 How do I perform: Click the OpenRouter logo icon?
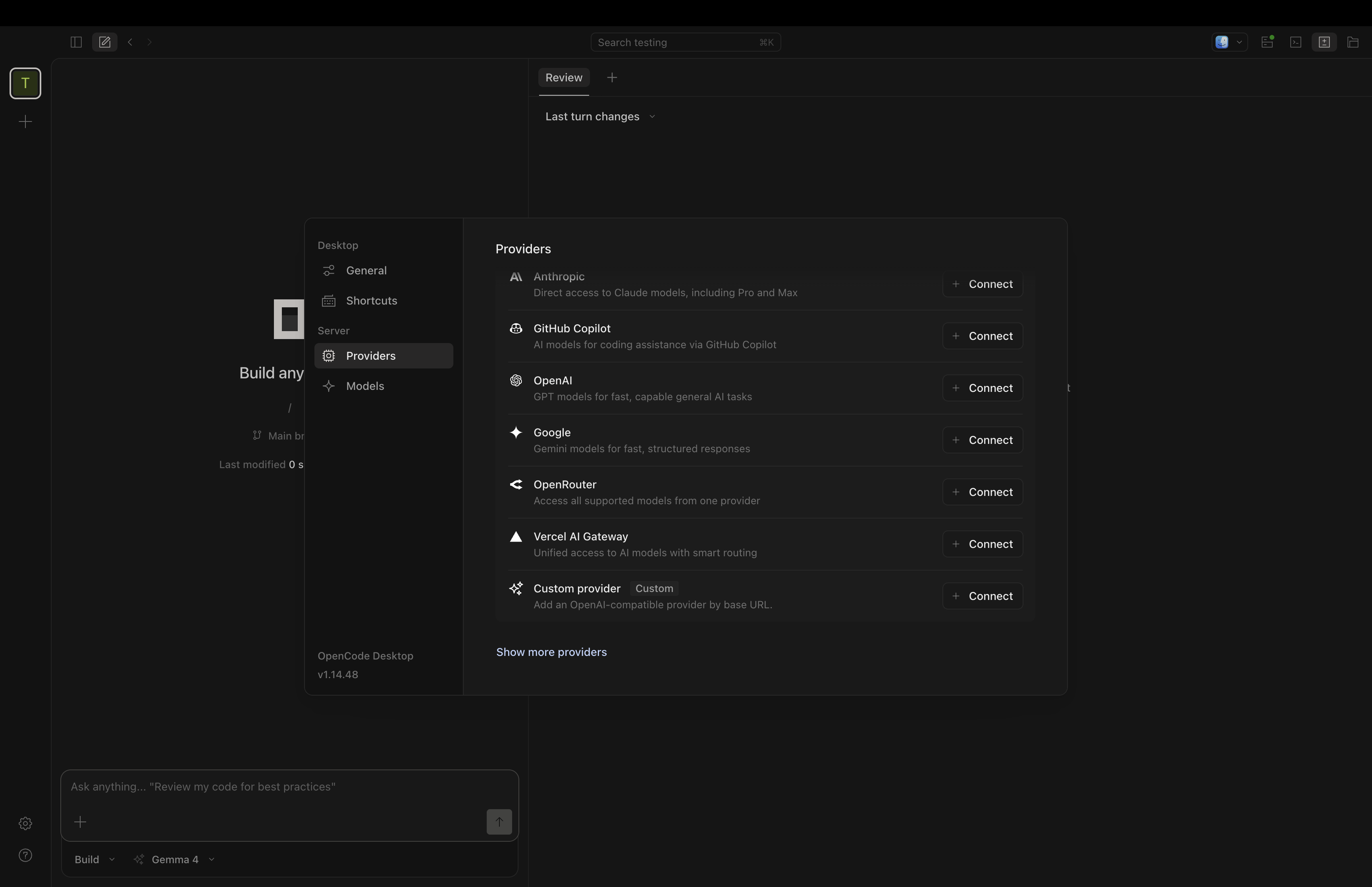coord(516,484)
